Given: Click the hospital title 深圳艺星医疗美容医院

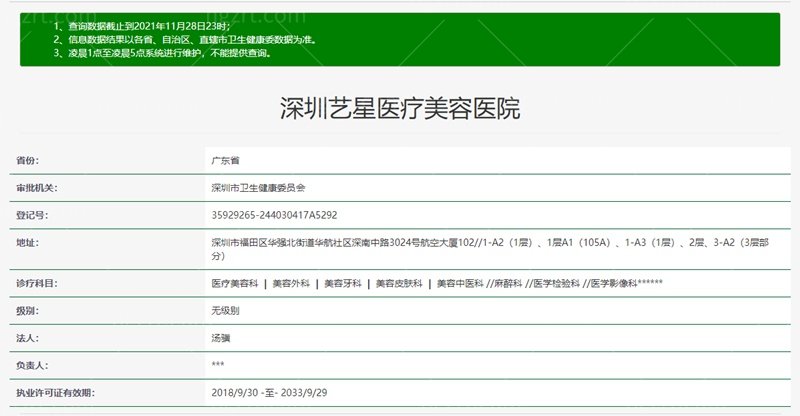Looking at the screenshot, I should [400, 109].
